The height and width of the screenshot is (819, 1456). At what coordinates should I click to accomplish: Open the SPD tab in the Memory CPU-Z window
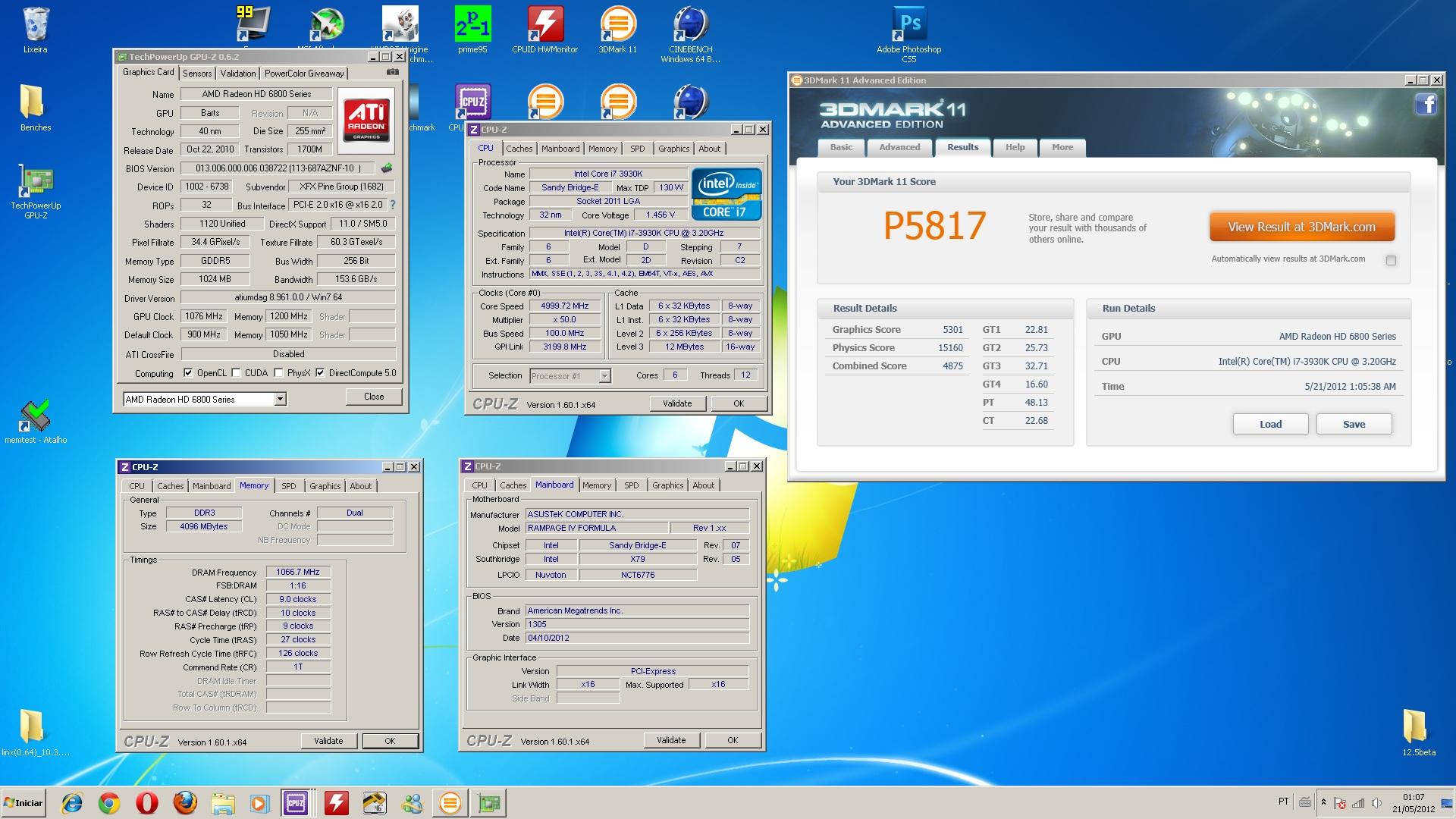[x=289, y=486]
